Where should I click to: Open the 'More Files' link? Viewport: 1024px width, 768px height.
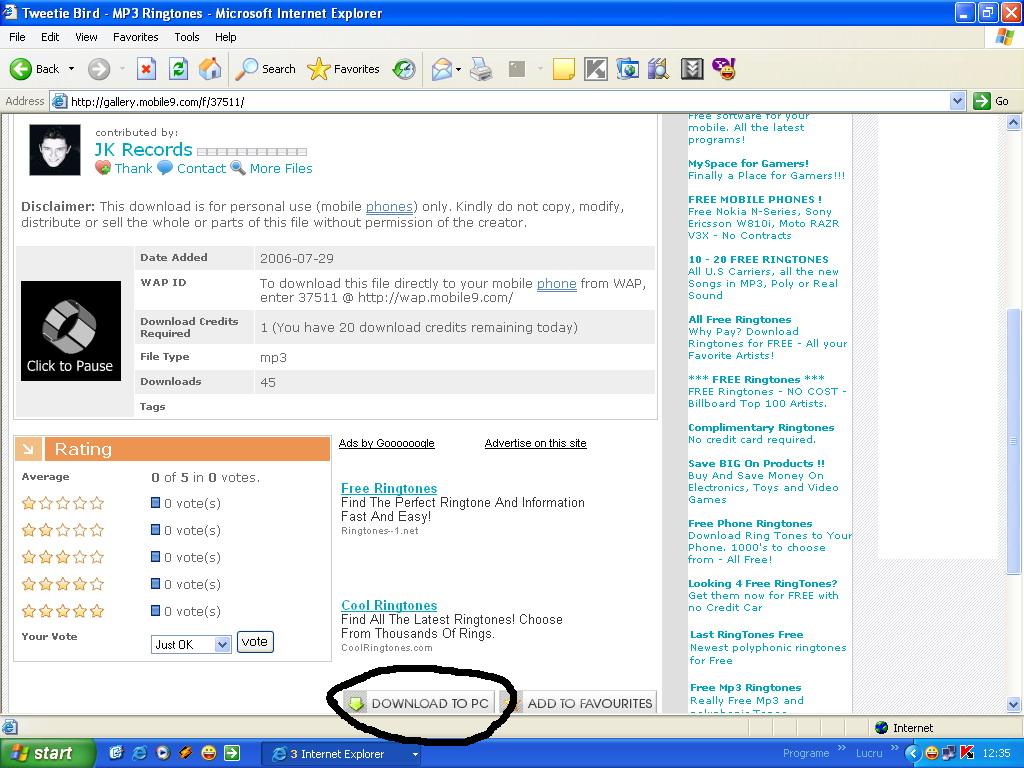point(280,168)
